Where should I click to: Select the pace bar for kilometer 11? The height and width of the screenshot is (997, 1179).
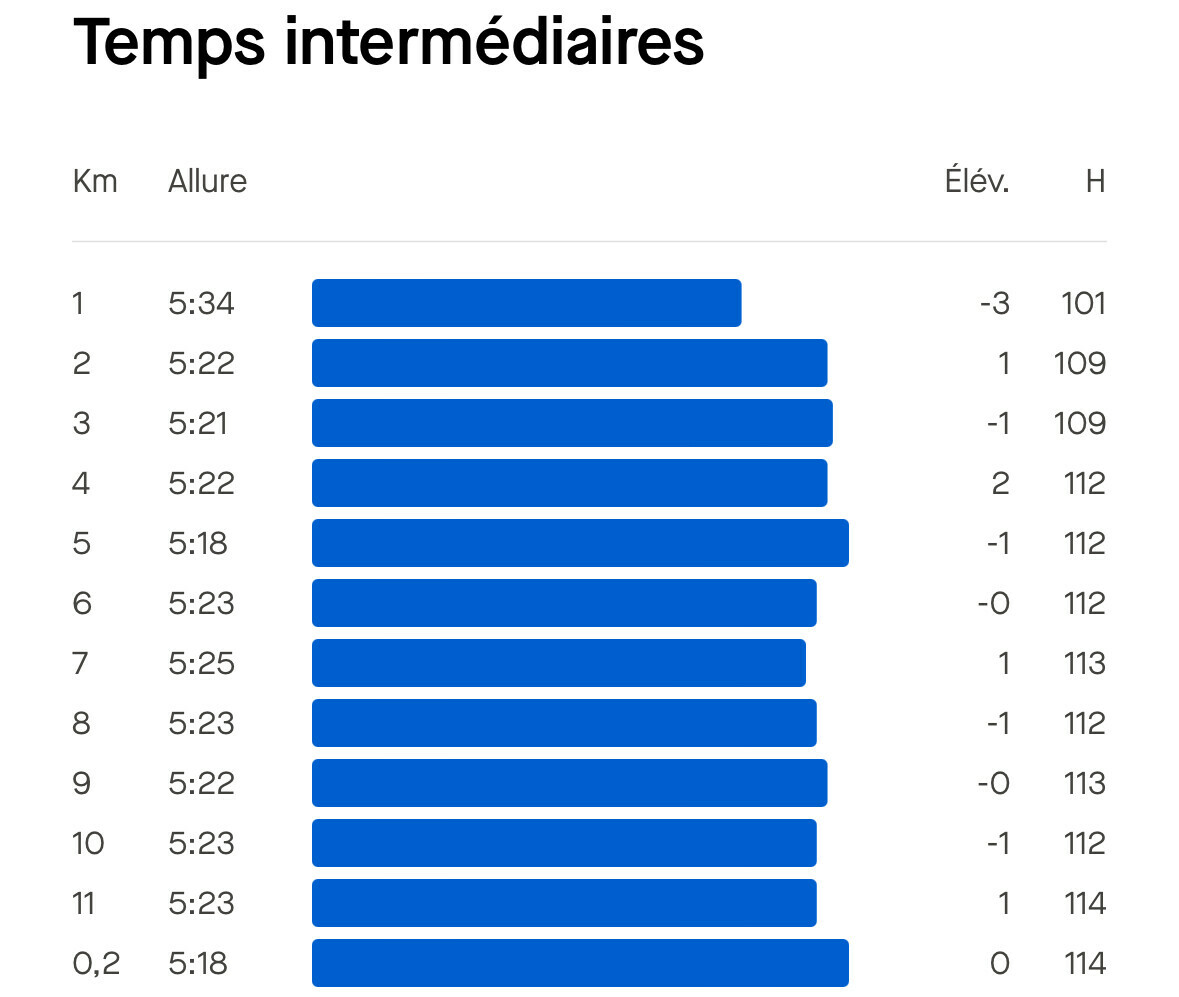[564, 903]
